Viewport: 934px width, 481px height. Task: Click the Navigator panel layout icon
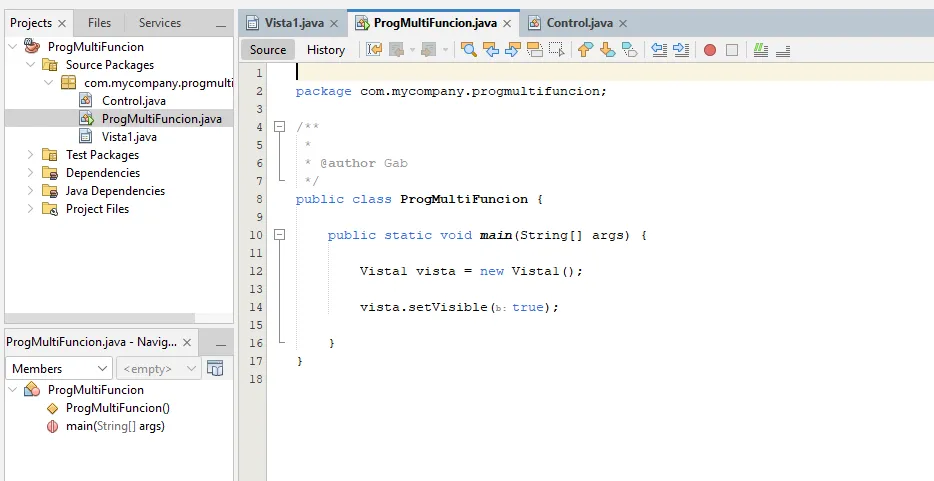coord(215,368)
